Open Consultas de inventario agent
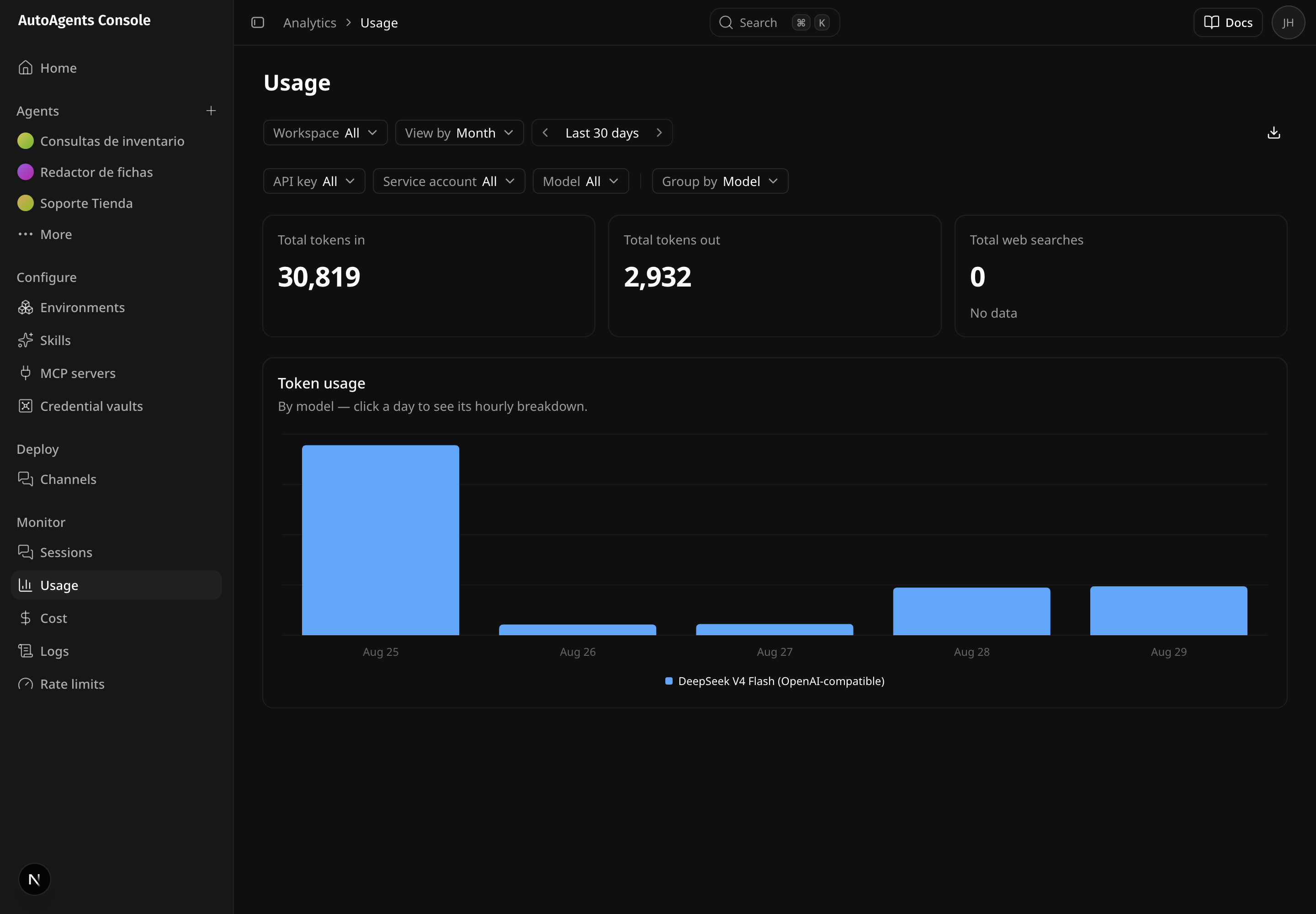 coord(116,141)
